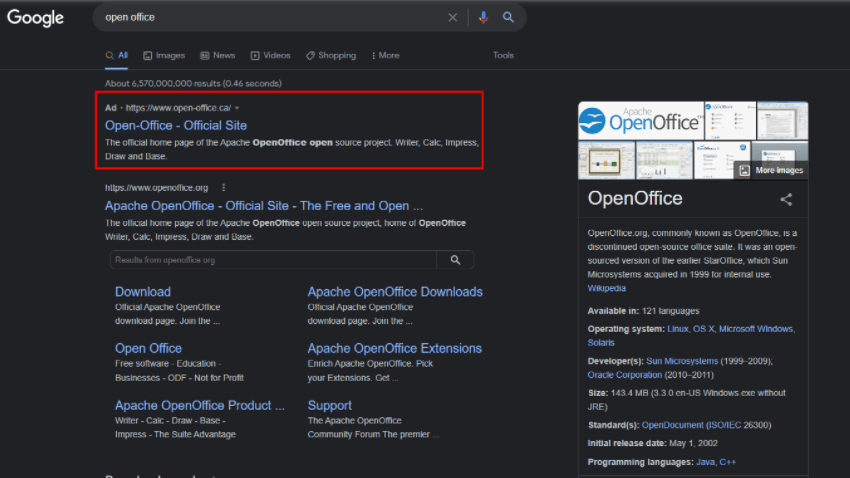Open three-dot menu beside openoffice.org URL
Screen dimensions: 850x478
pyautogui.click(x=223, y=188)
